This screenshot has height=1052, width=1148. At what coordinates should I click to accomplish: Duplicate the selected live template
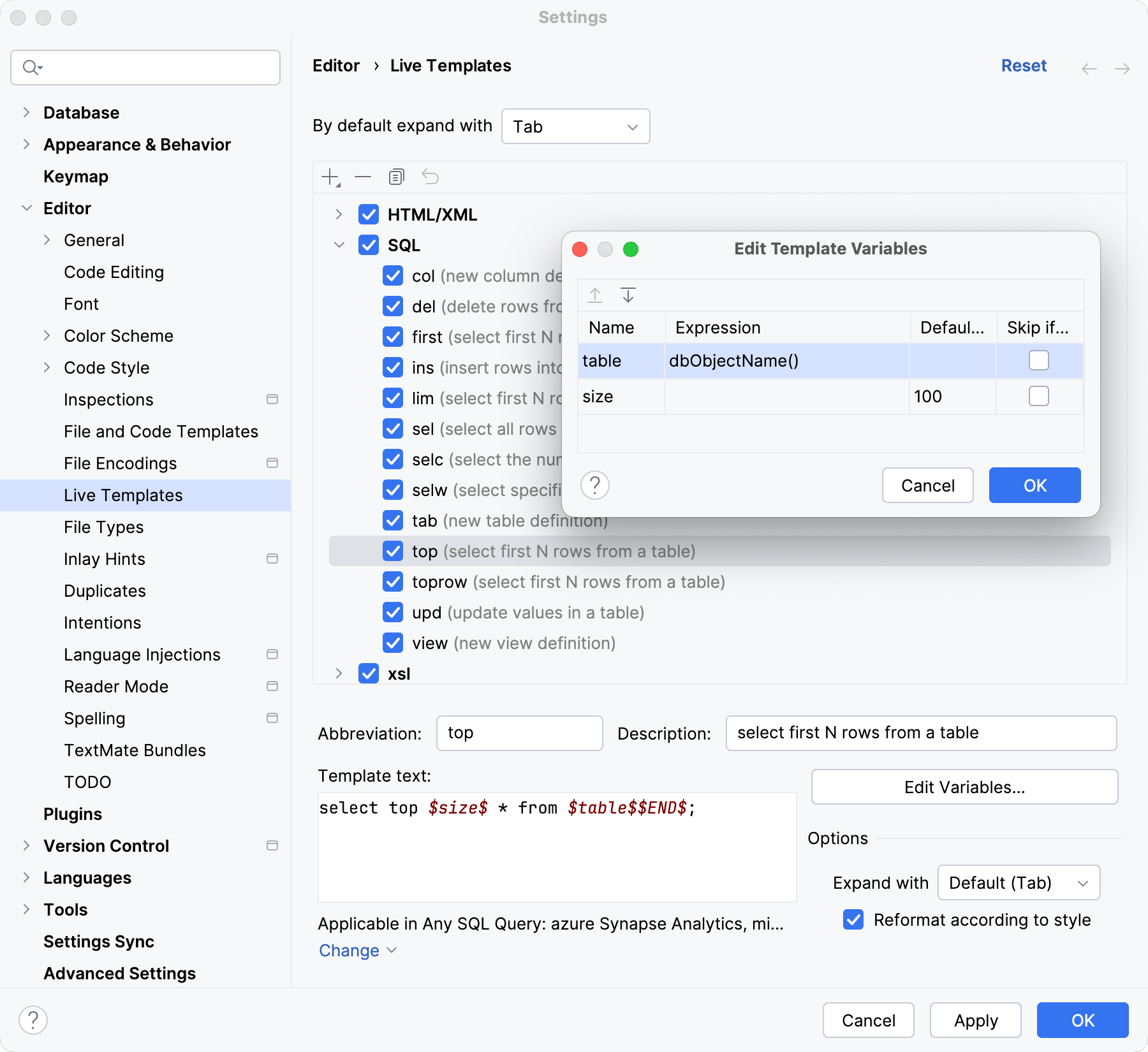396,177
